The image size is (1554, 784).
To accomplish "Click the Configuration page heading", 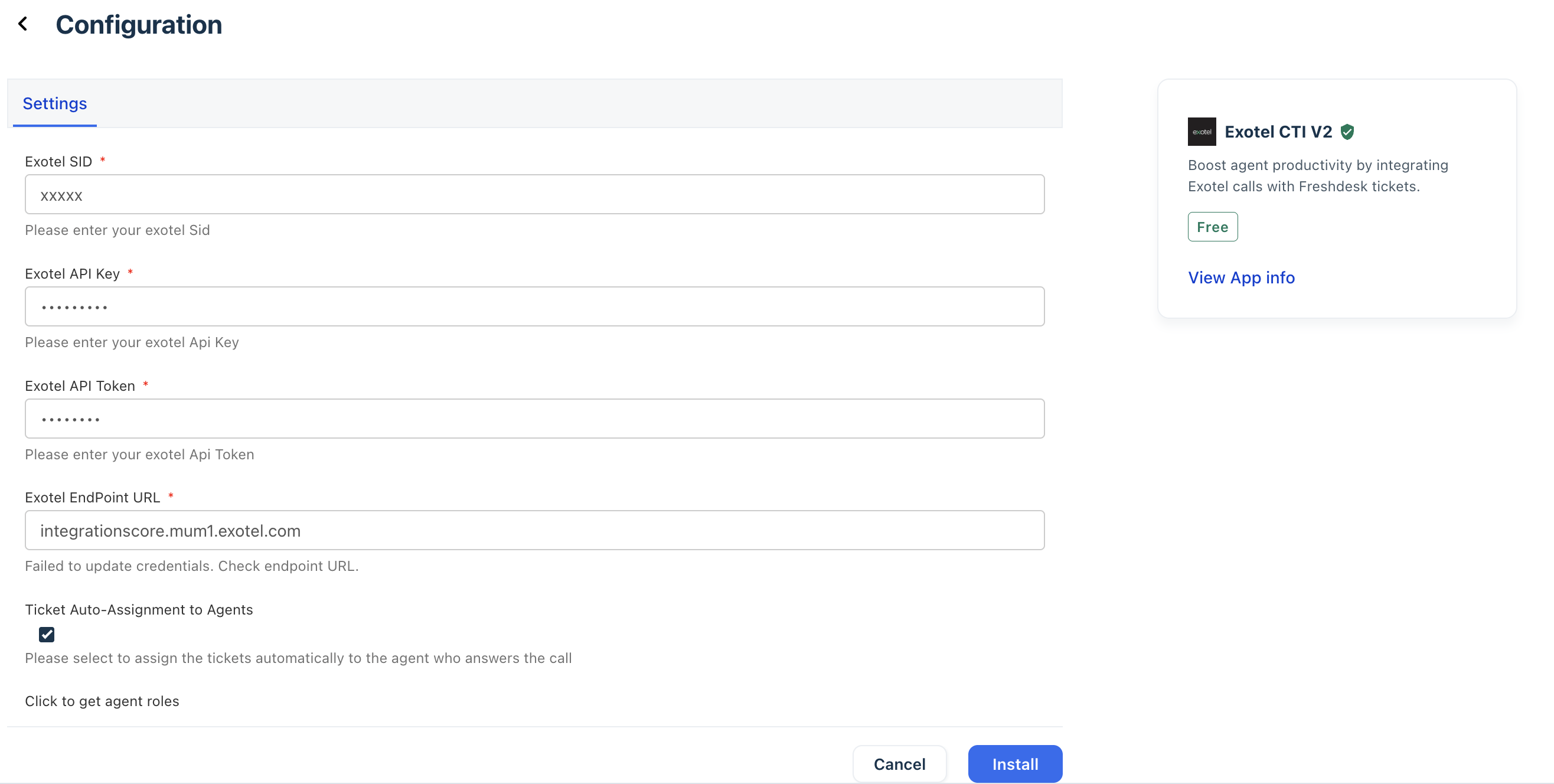I will click(x=139, y=25).
